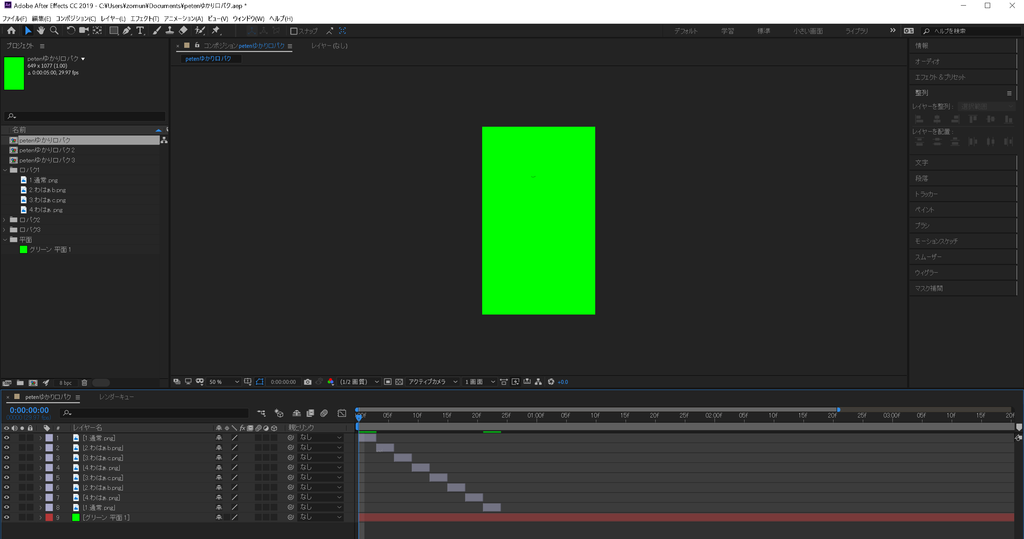
Task: Switch to the レンダーキュー tab
Action: [116, 397]
